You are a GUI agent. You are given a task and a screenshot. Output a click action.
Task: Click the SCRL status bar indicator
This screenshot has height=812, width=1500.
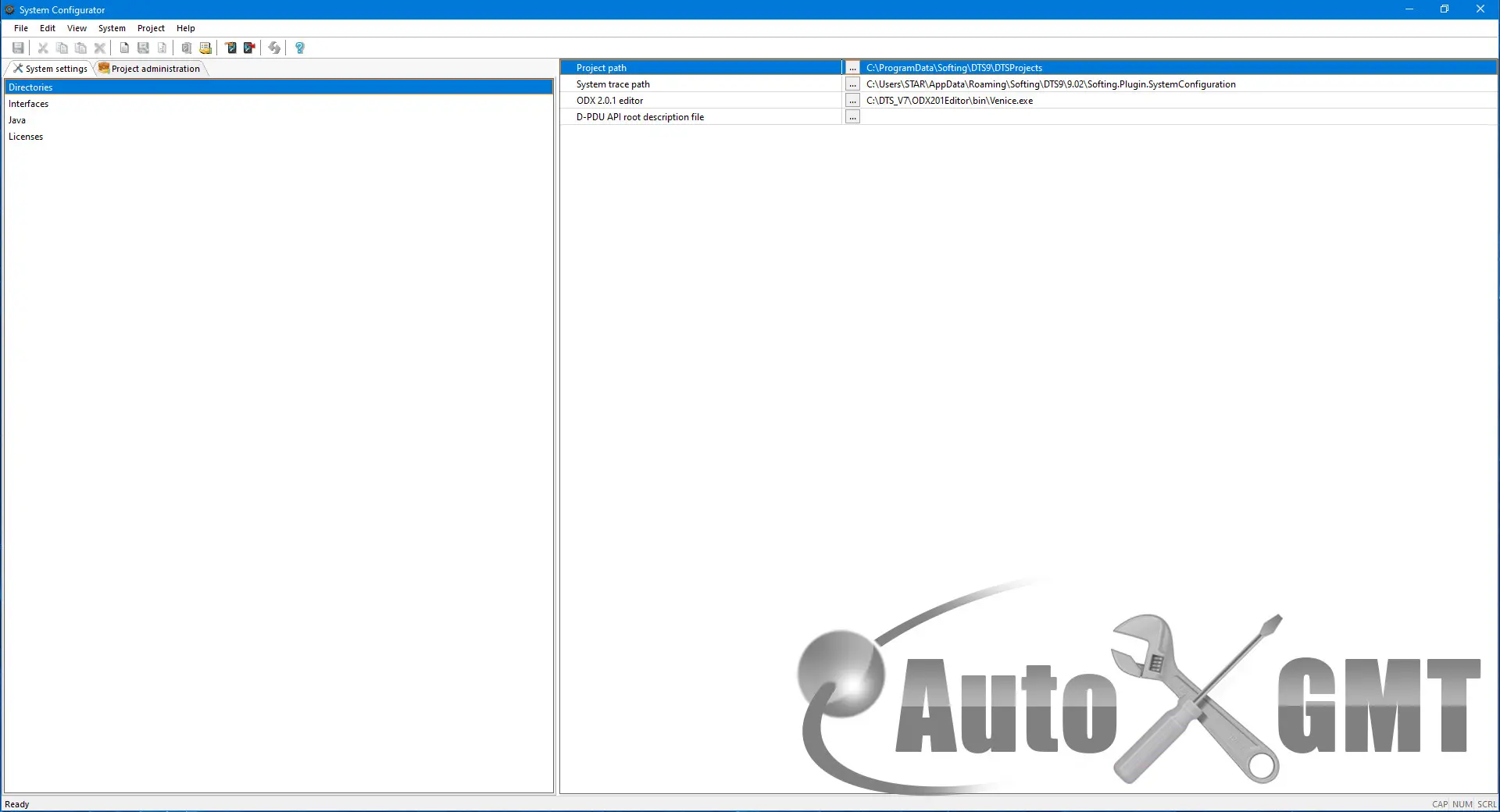click(1487, 804)
